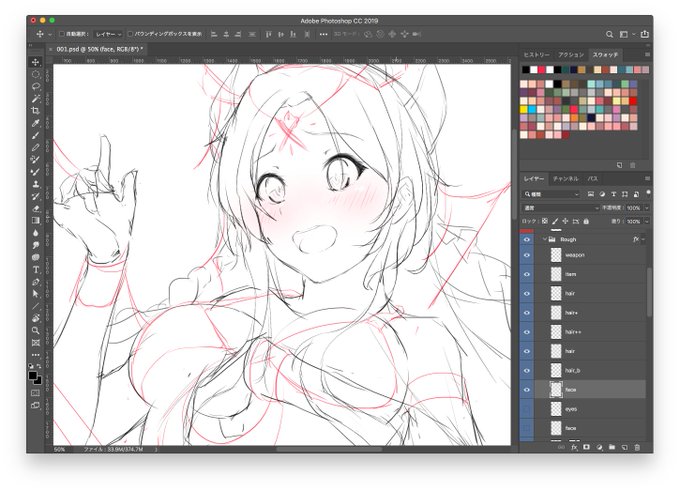Open the Layers panel options menu

647,178
